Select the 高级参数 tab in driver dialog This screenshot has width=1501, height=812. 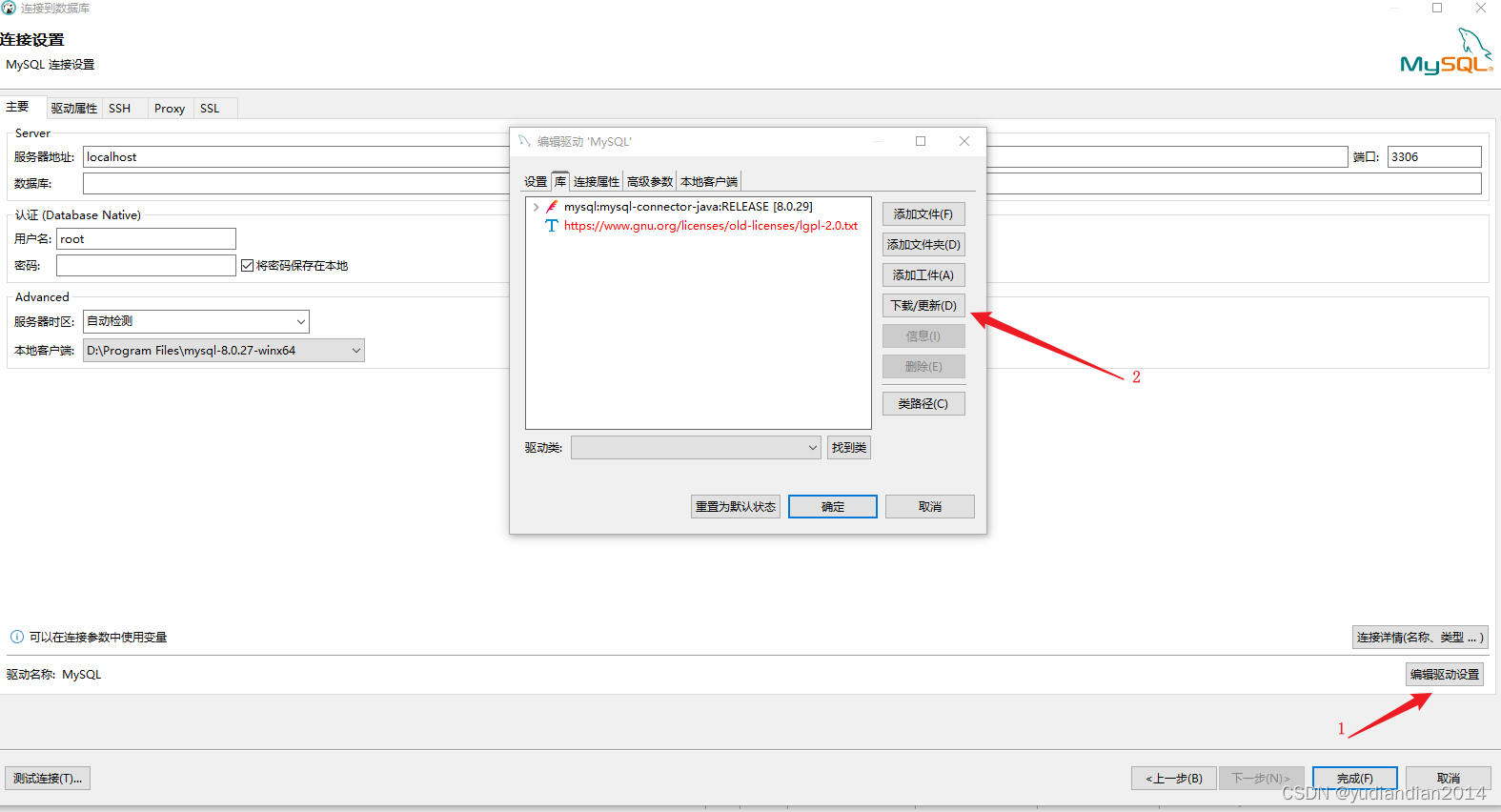(650, 181)
